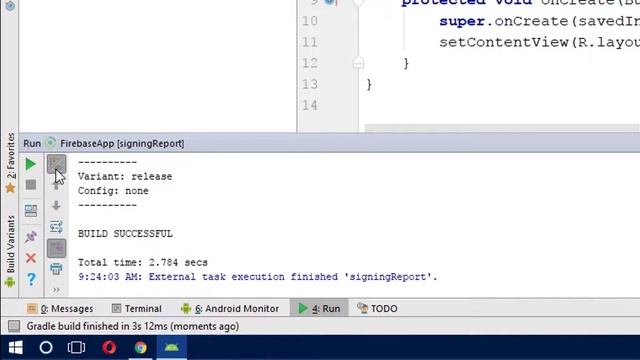Screen dimensions: 640x360
Task: Toggle tool window bars status icon
Action: tap(14, 326)
